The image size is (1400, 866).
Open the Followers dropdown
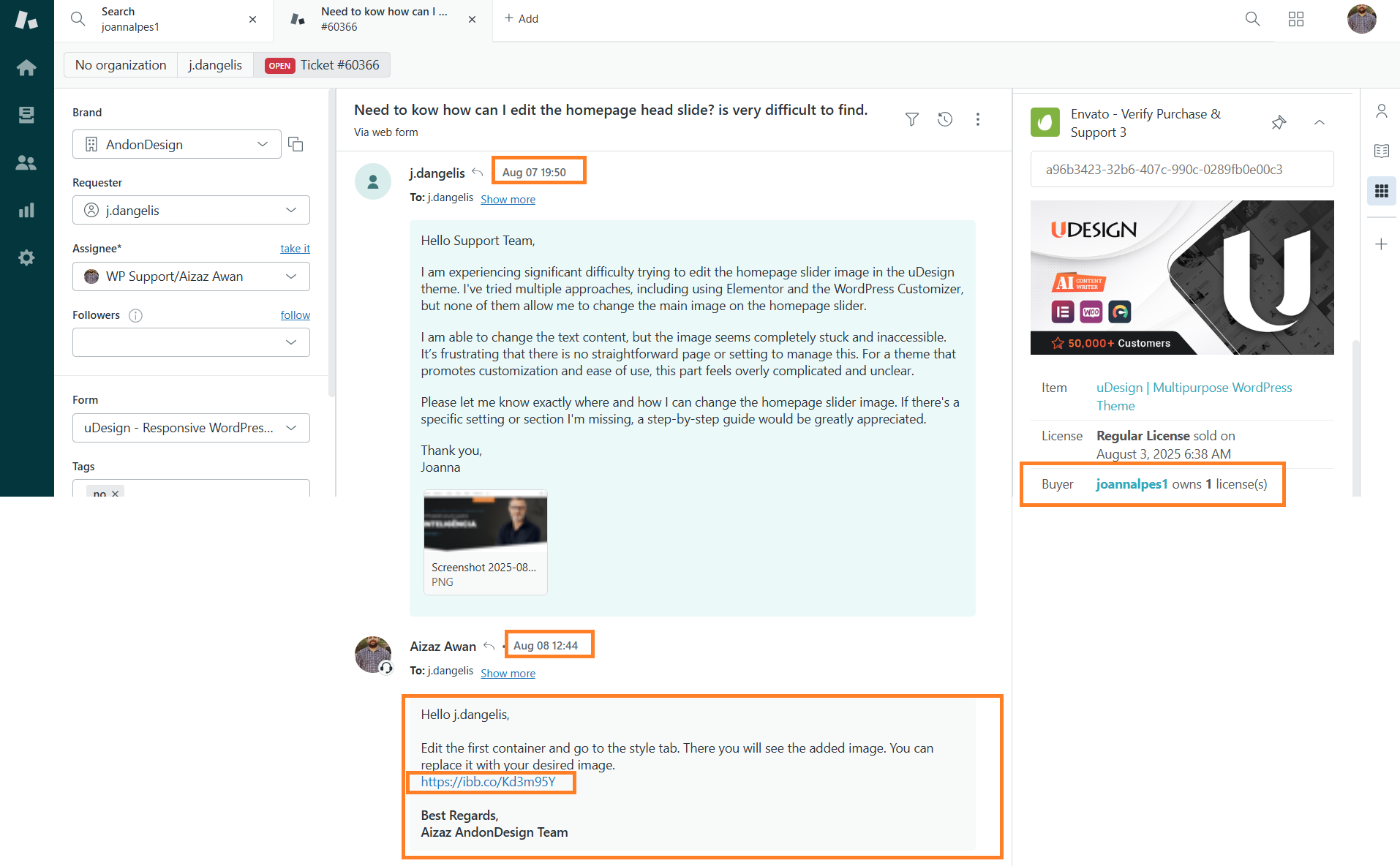[191, 342]
